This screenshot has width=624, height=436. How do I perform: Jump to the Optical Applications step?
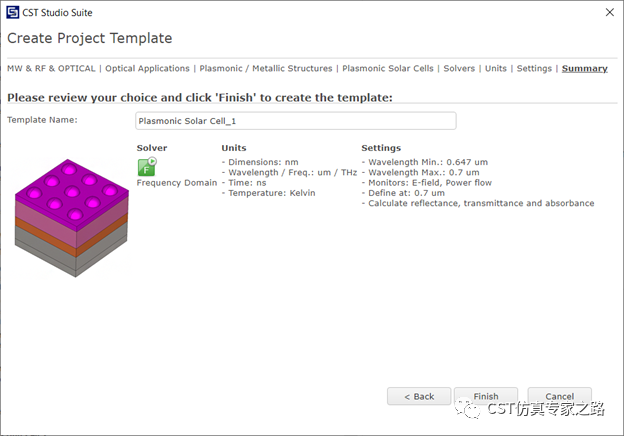tap(147, 69)
